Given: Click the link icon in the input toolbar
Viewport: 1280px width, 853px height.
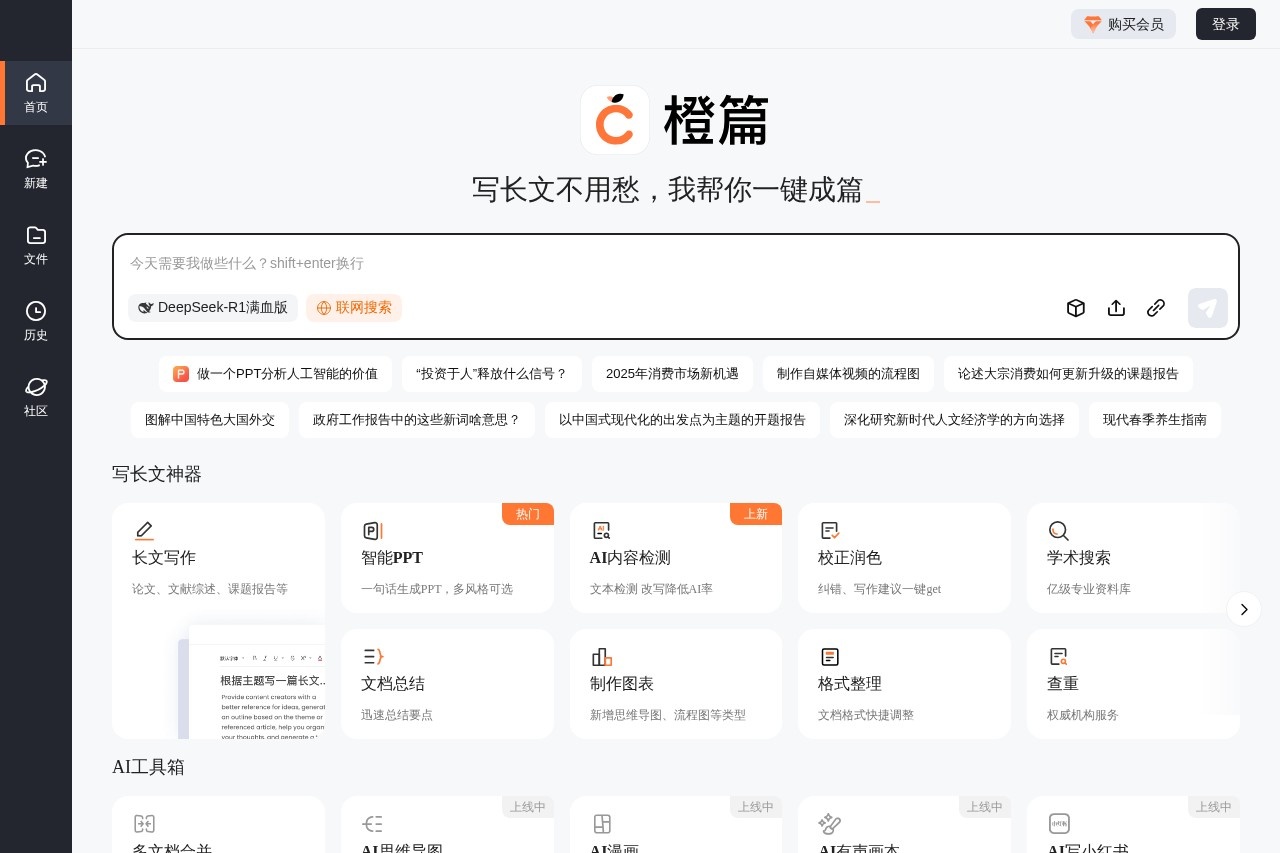Looking at the screenshot, I should click(x=1156, y=308).
